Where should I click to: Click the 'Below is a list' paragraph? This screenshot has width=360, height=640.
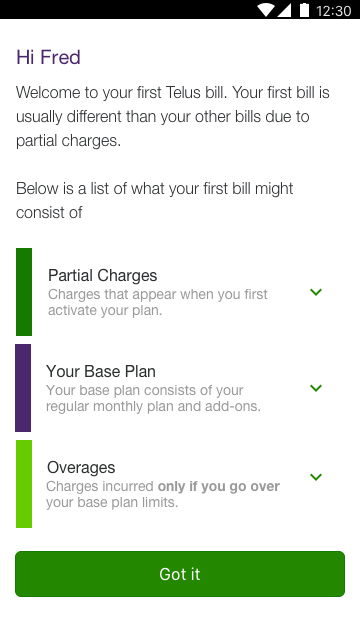pos(154,200)
